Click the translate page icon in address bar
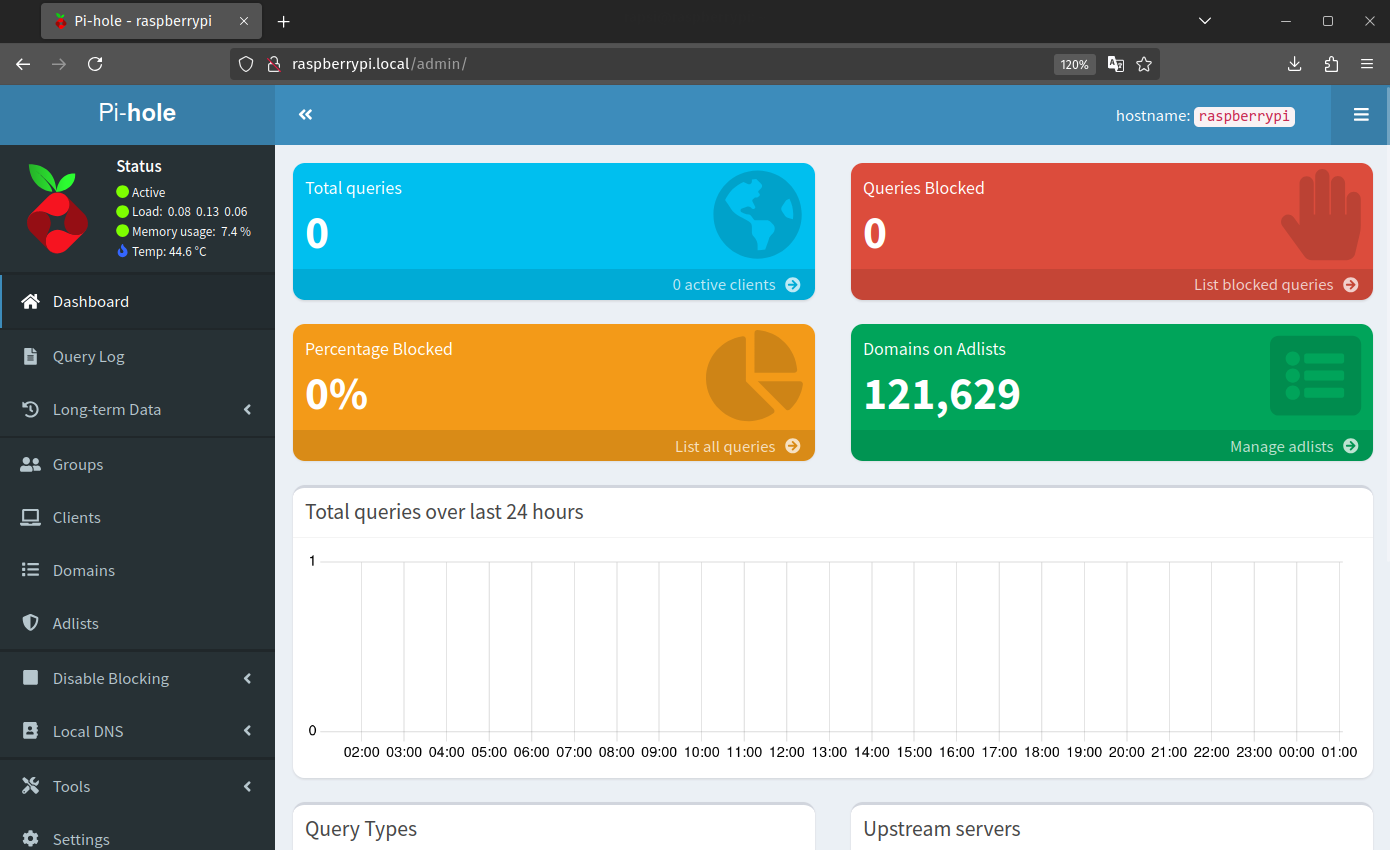Viewport: 1390px width, 850px height. [1116, 64]
